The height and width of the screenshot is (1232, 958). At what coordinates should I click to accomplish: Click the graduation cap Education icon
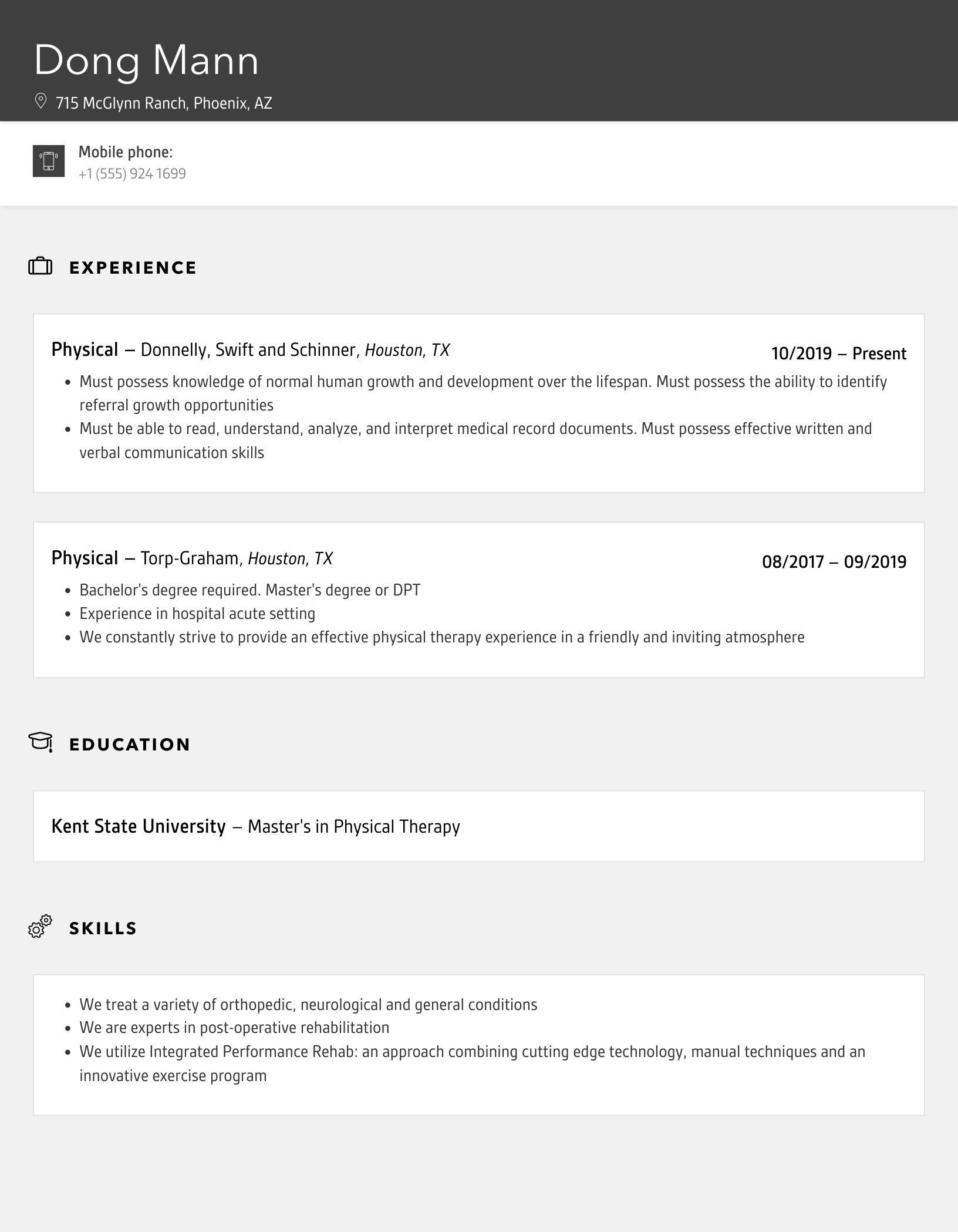pos(41,742)
